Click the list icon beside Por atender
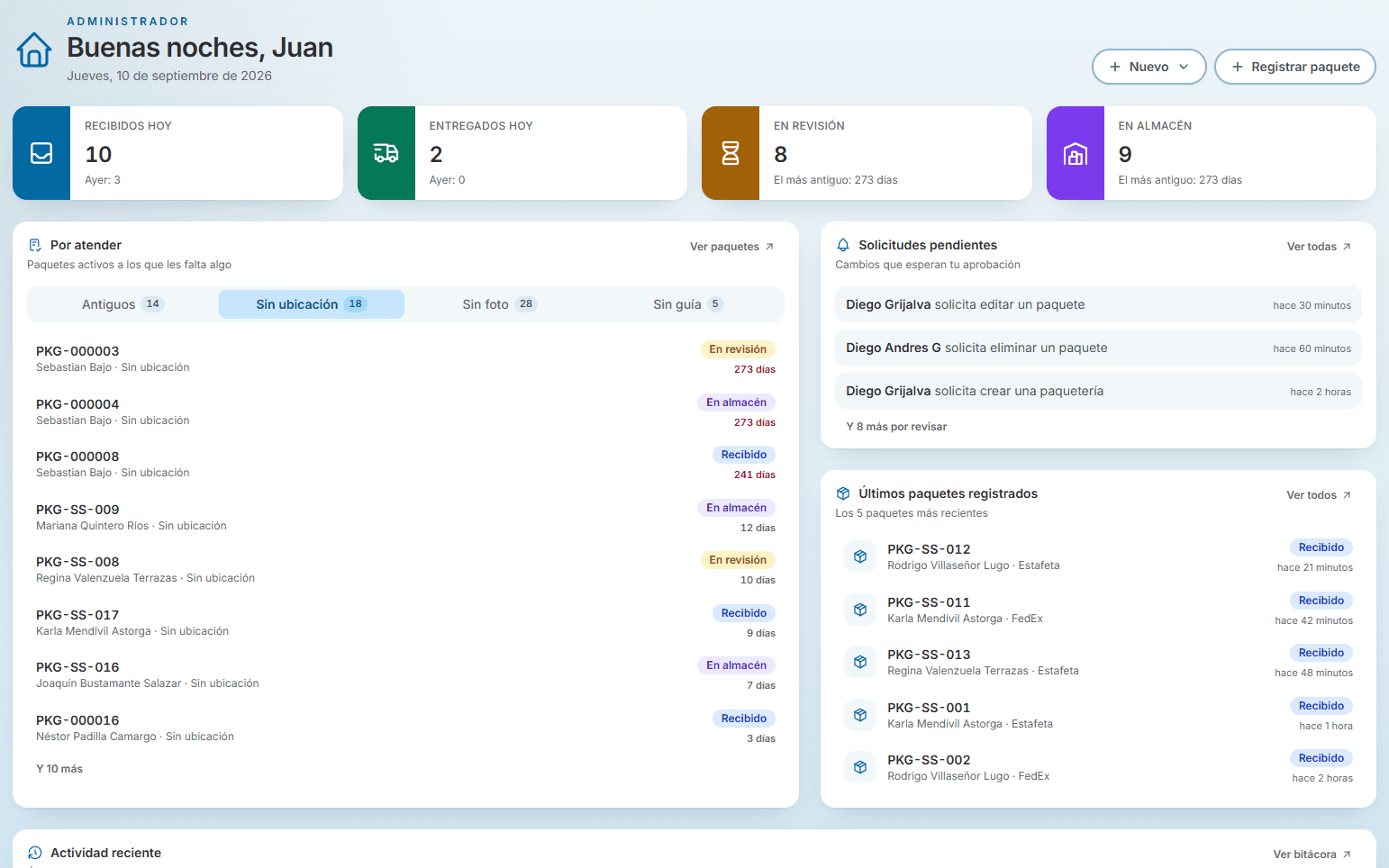Image resolution: width=1389 pixels, height=868 pixels. pyautogui.click(x=35, y=245)
